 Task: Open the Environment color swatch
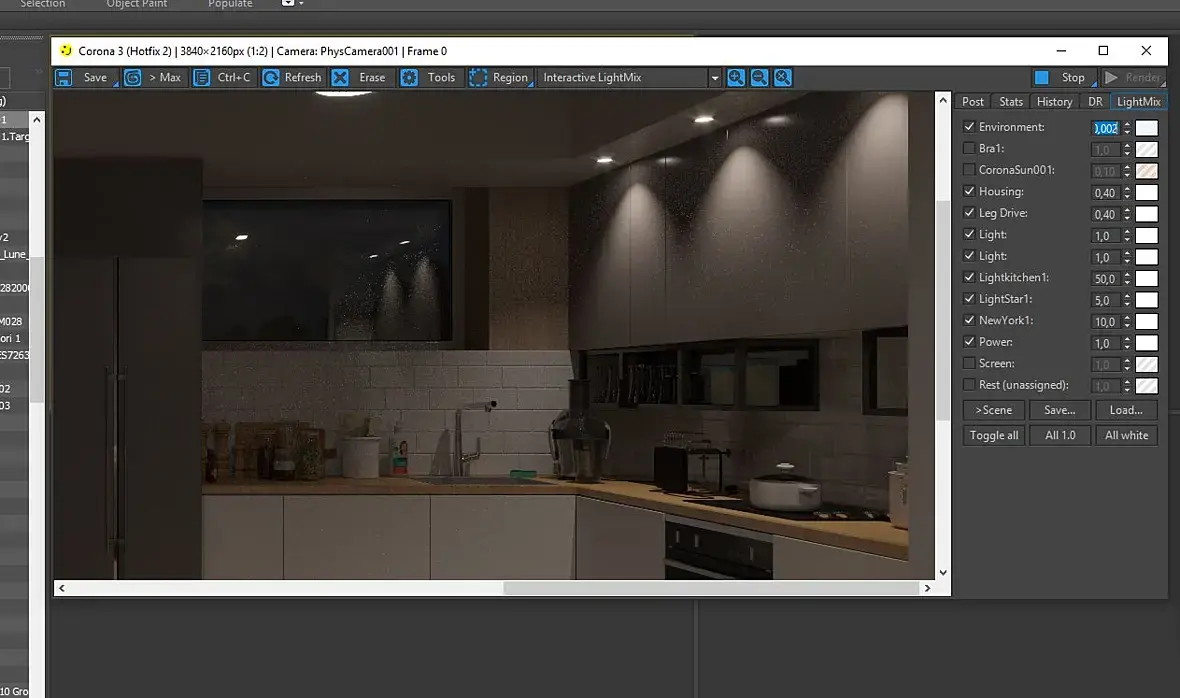click(x=1146, y=128)
